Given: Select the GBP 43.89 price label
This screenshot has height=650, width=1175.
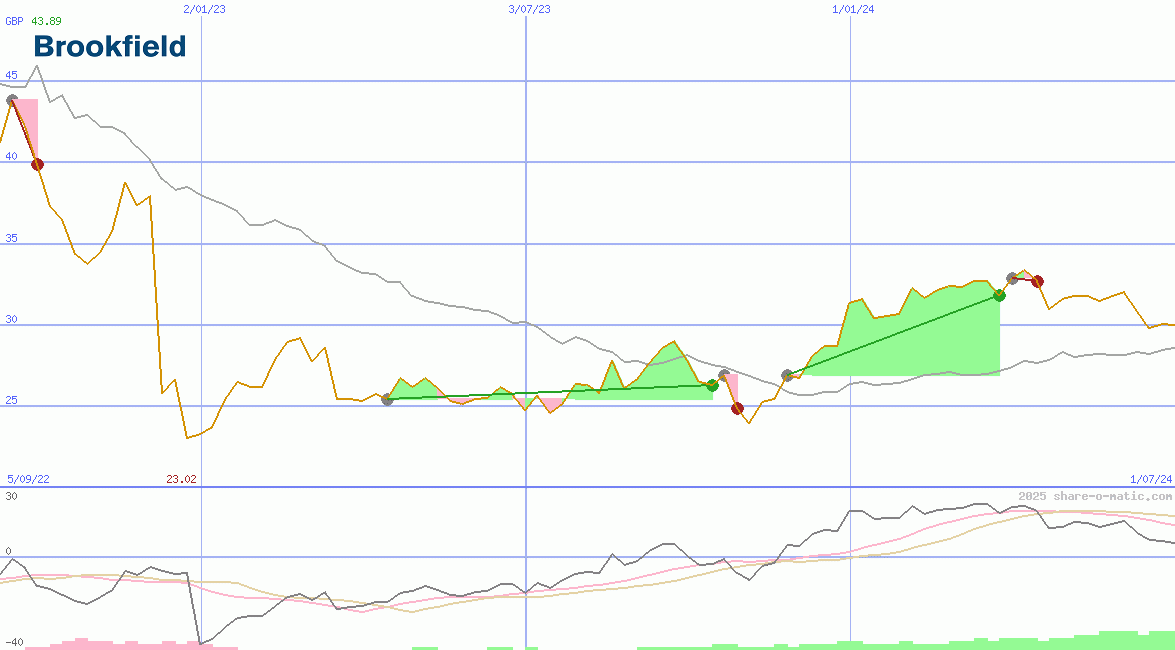Looking at the screenshot, I should click(34, 21).
